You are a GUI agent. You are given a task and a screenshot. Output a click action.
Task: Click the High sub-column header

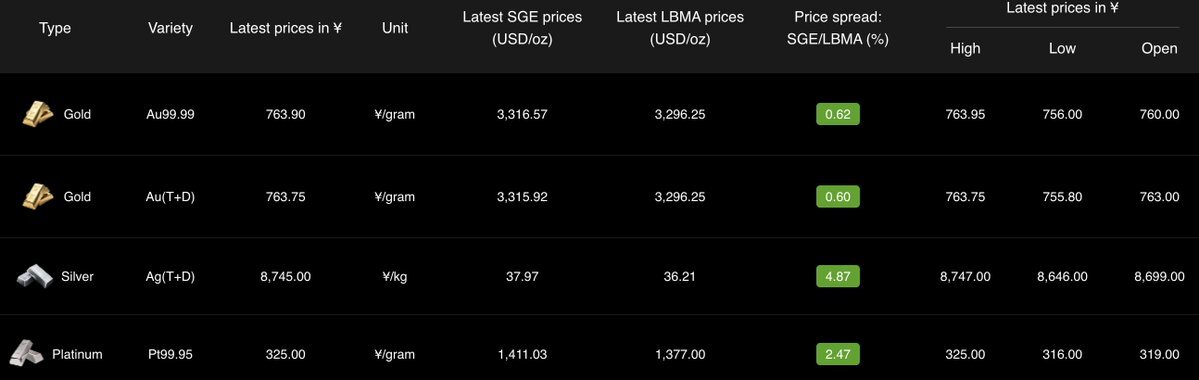[965, 48]
